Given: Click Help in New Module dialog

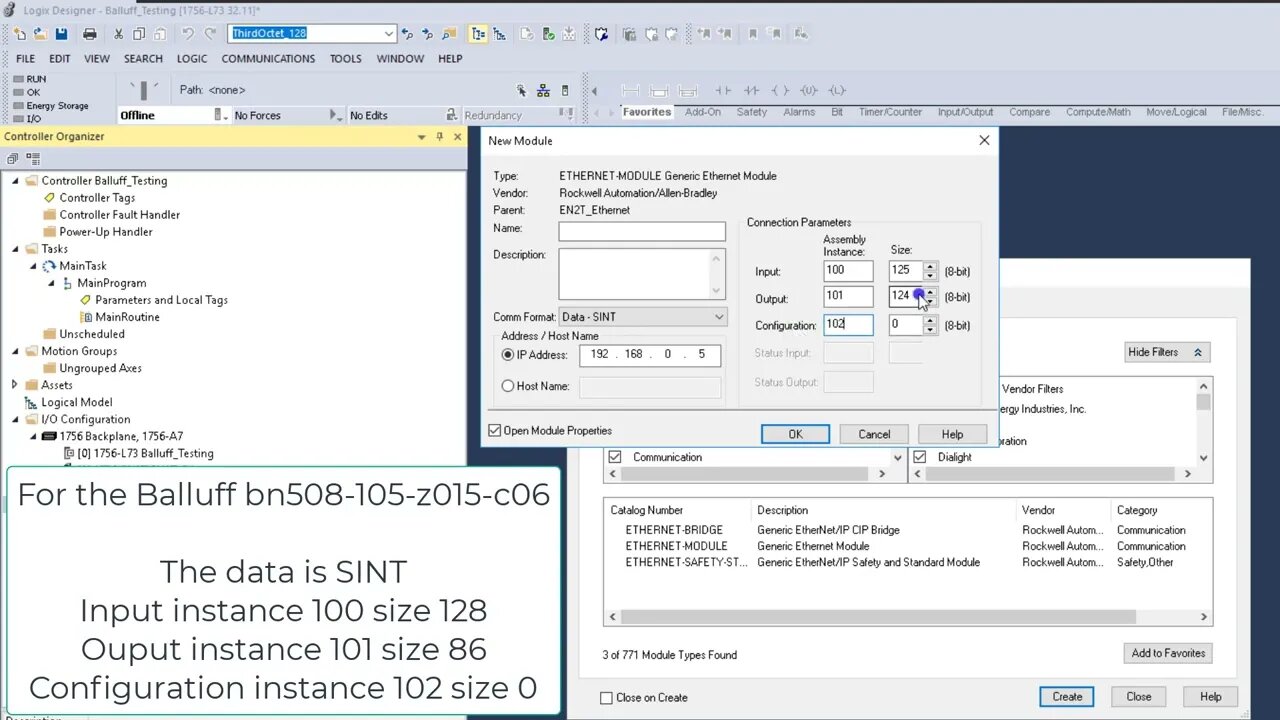Looking at the screenshot, I should click(x=952, y=434).
